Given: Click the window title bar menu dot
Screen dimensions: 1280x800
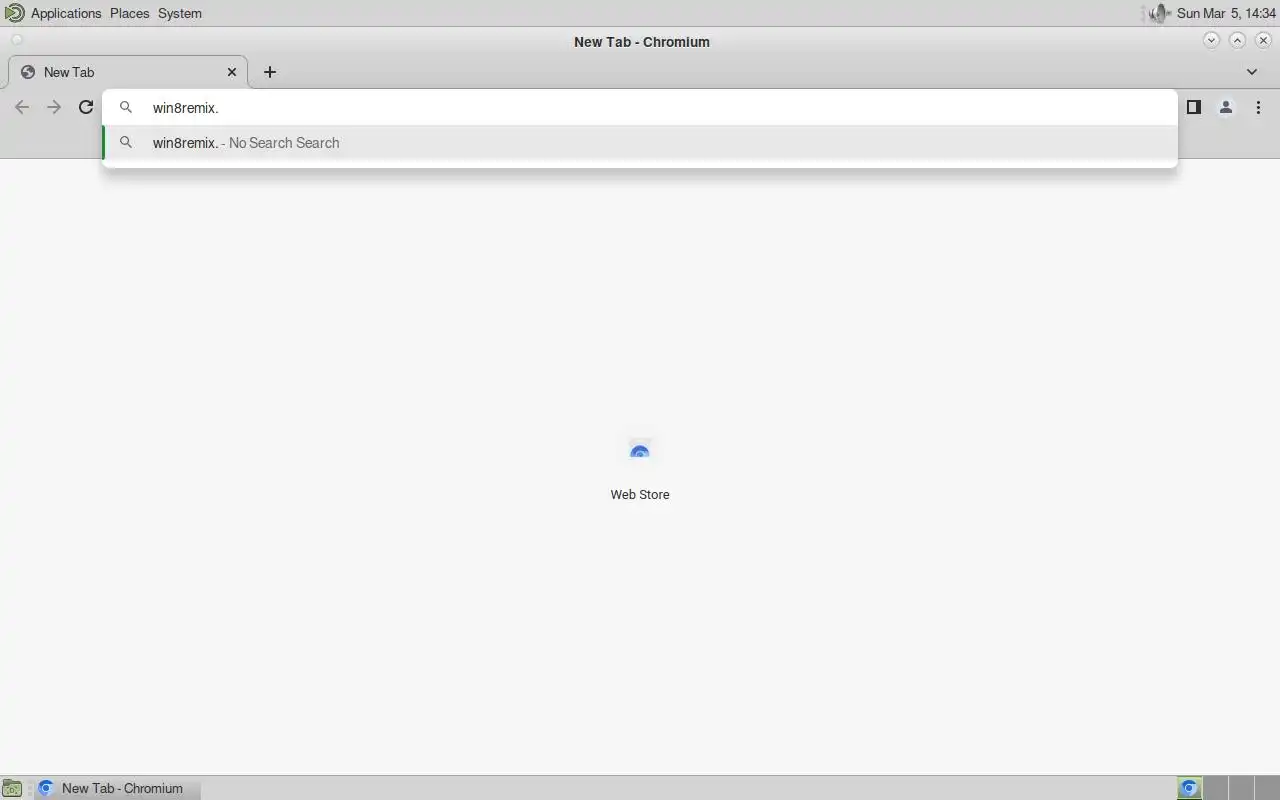Looking at the screenshot, I should (16, 40).
